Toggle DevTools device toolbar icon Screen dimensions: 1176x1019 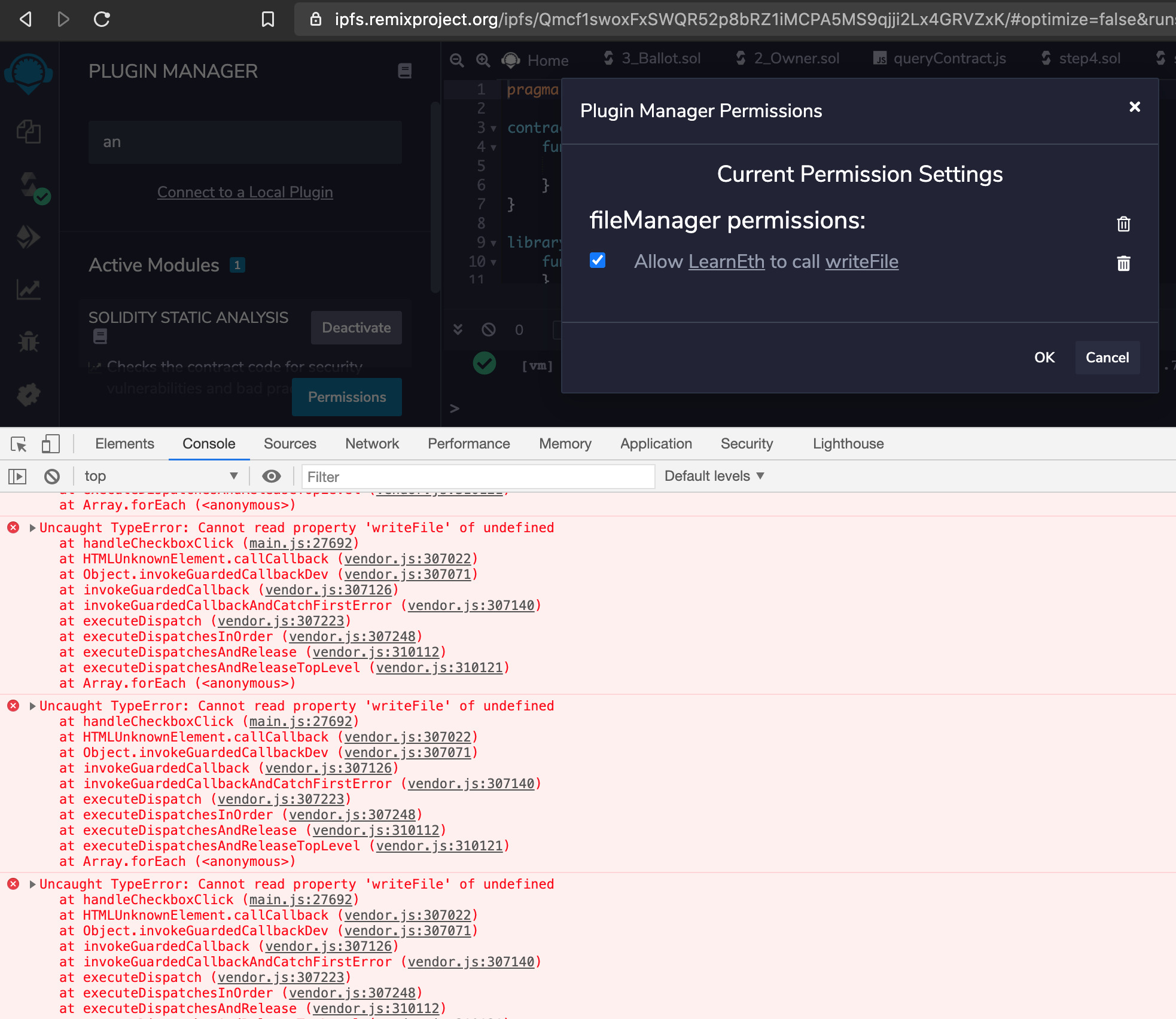click(50, 444)
